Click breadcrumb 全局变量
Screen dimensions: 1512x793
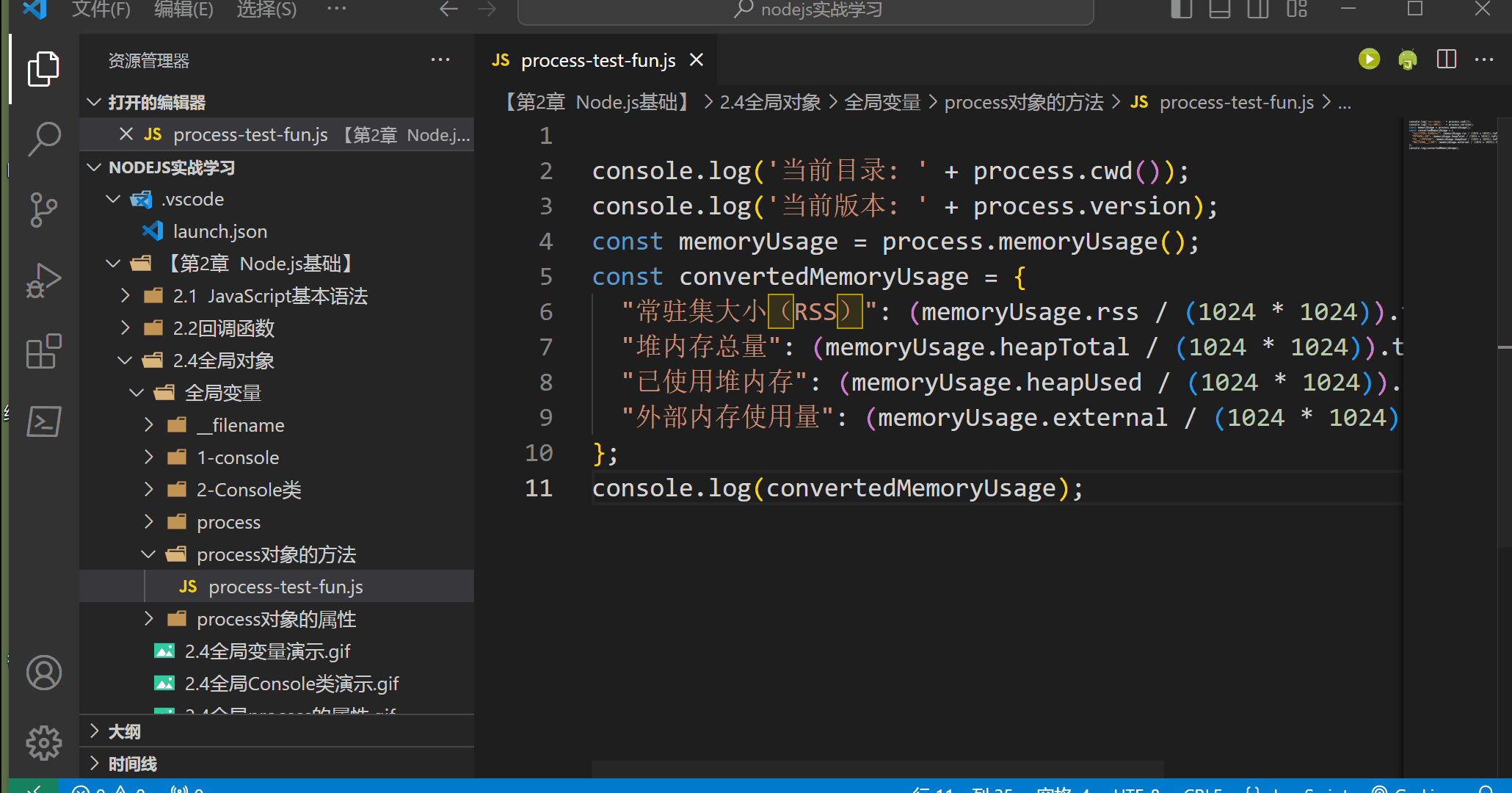click(x=882, y=102)
